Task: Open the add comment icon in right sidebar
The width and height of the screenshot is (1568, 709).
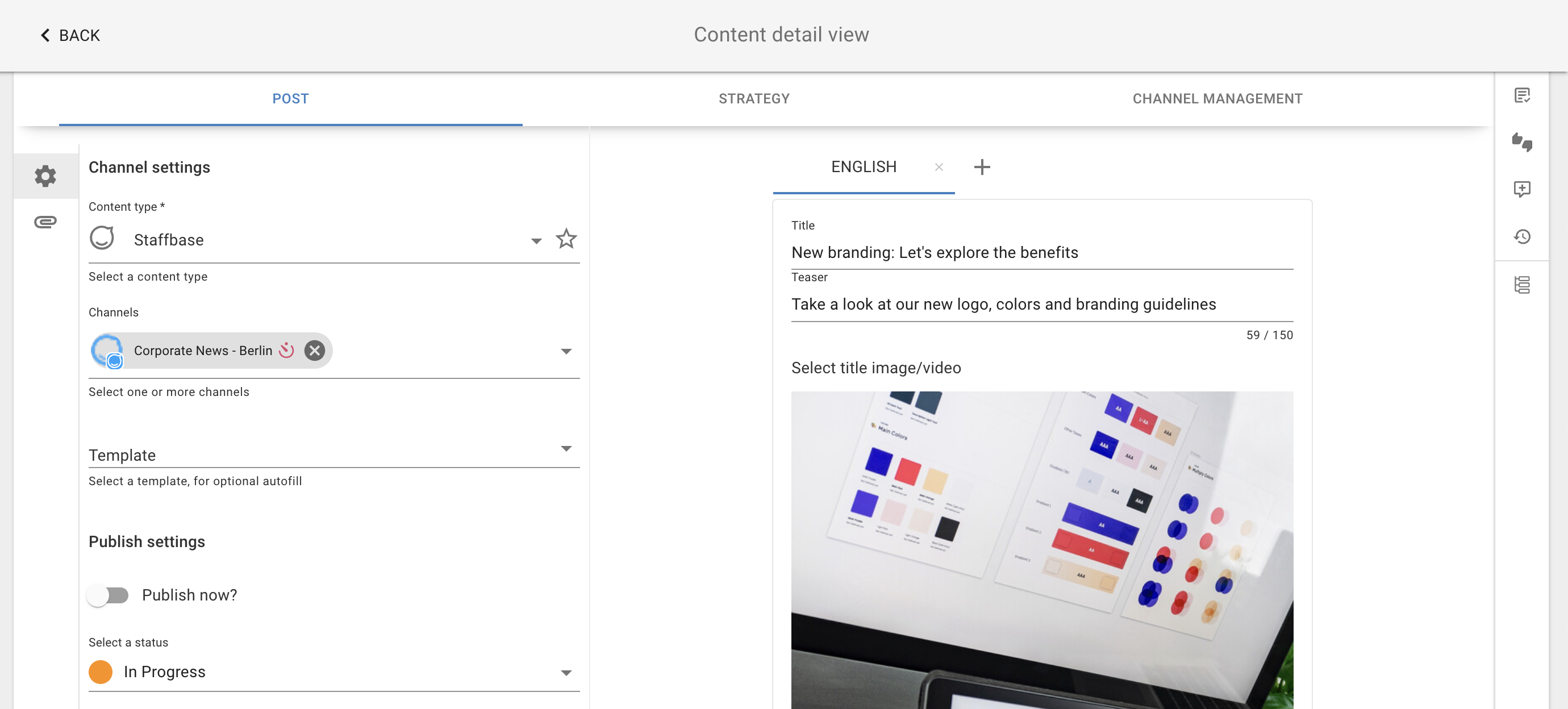Action: click(1523, 189)
